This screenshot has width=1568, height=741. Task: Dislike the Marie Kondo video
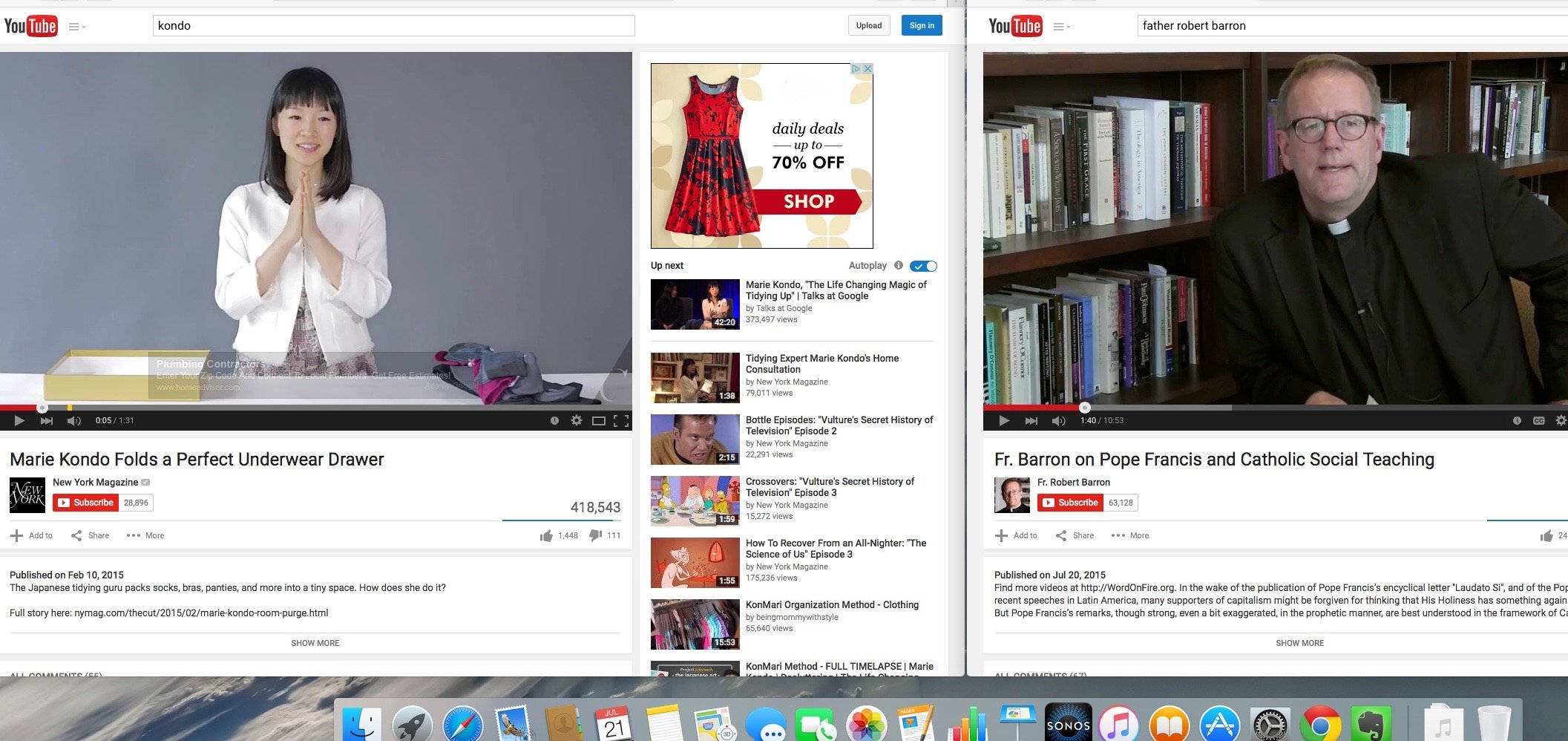pyautogui.click(x=595, y=535)
